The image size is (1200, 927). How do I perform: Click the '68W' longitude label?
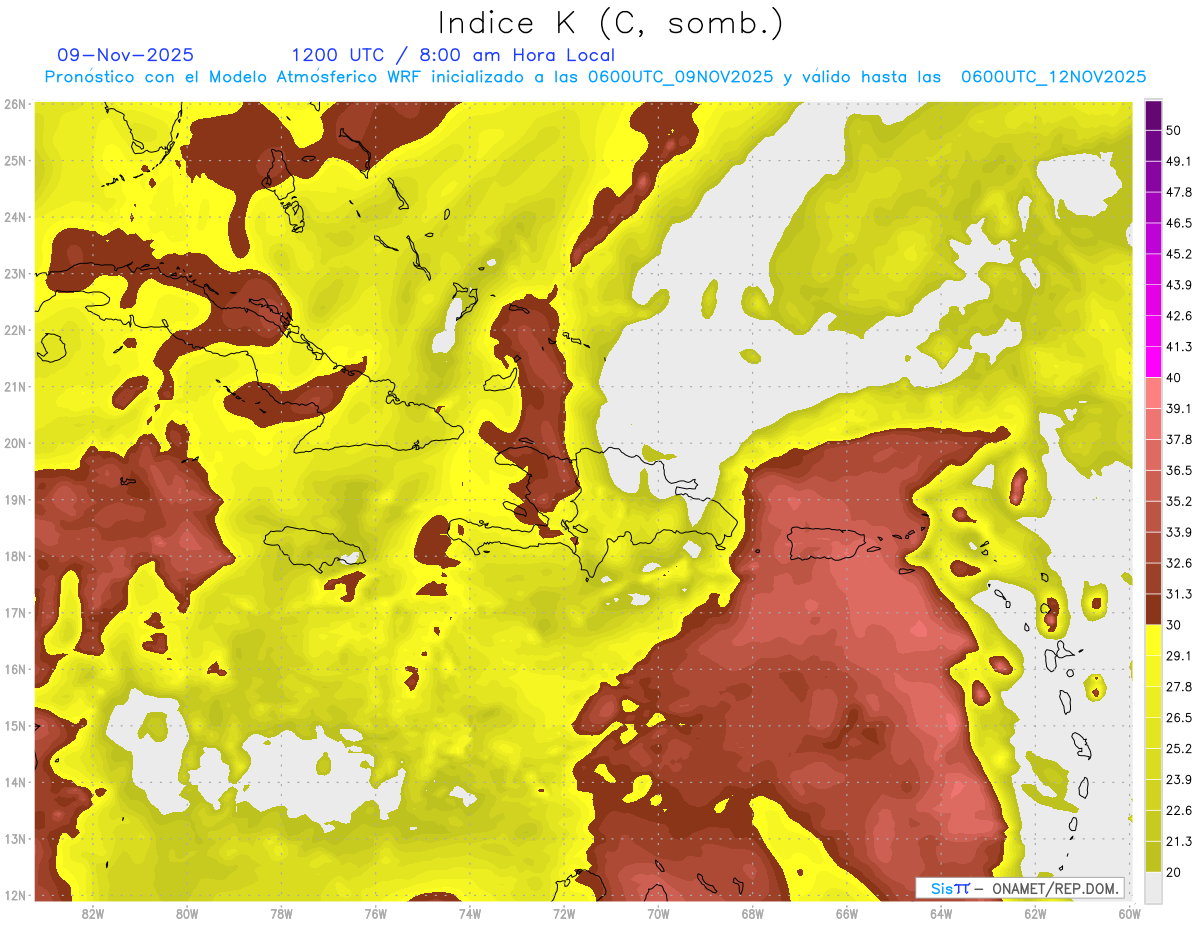pyautogui.click(x=752, y=914)
